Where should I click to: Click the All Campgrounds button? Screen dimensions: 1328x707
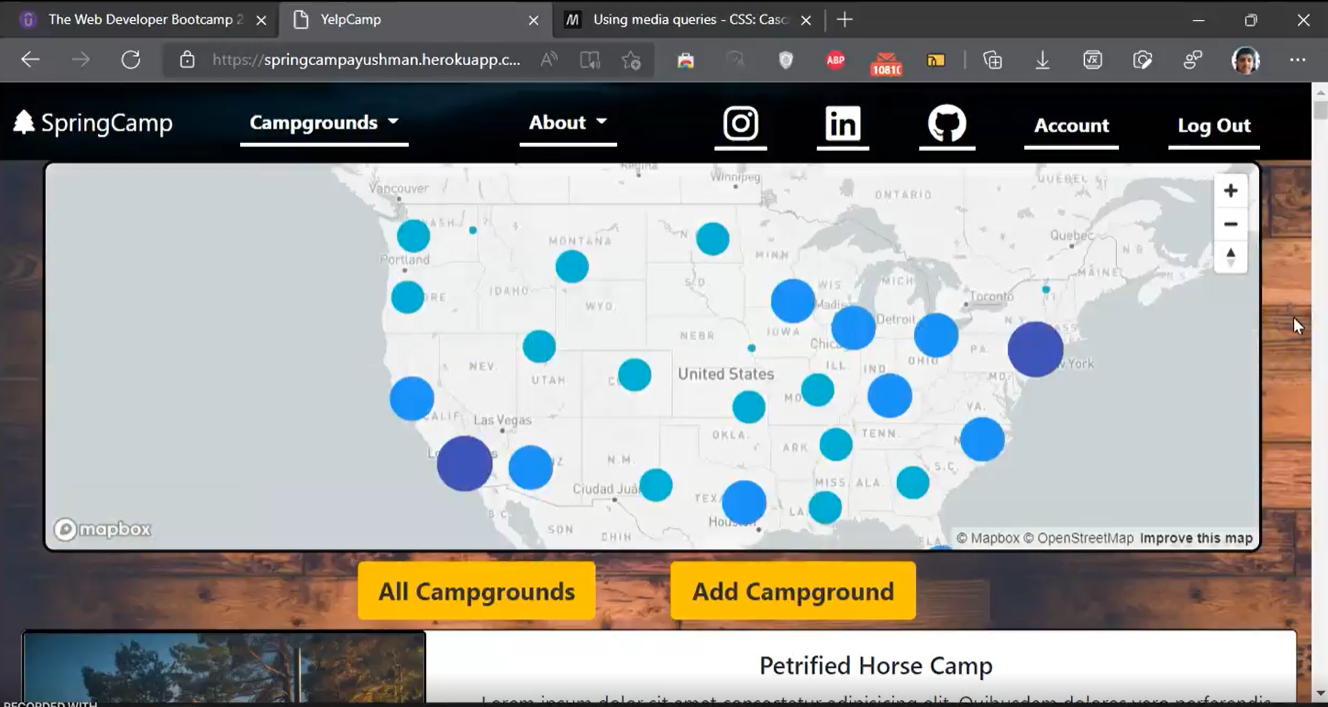476,591
